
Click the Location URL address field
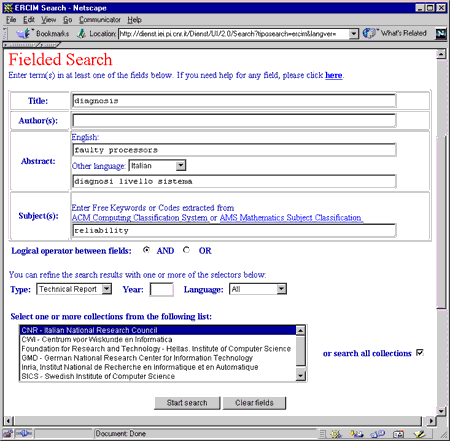[234, 34]
